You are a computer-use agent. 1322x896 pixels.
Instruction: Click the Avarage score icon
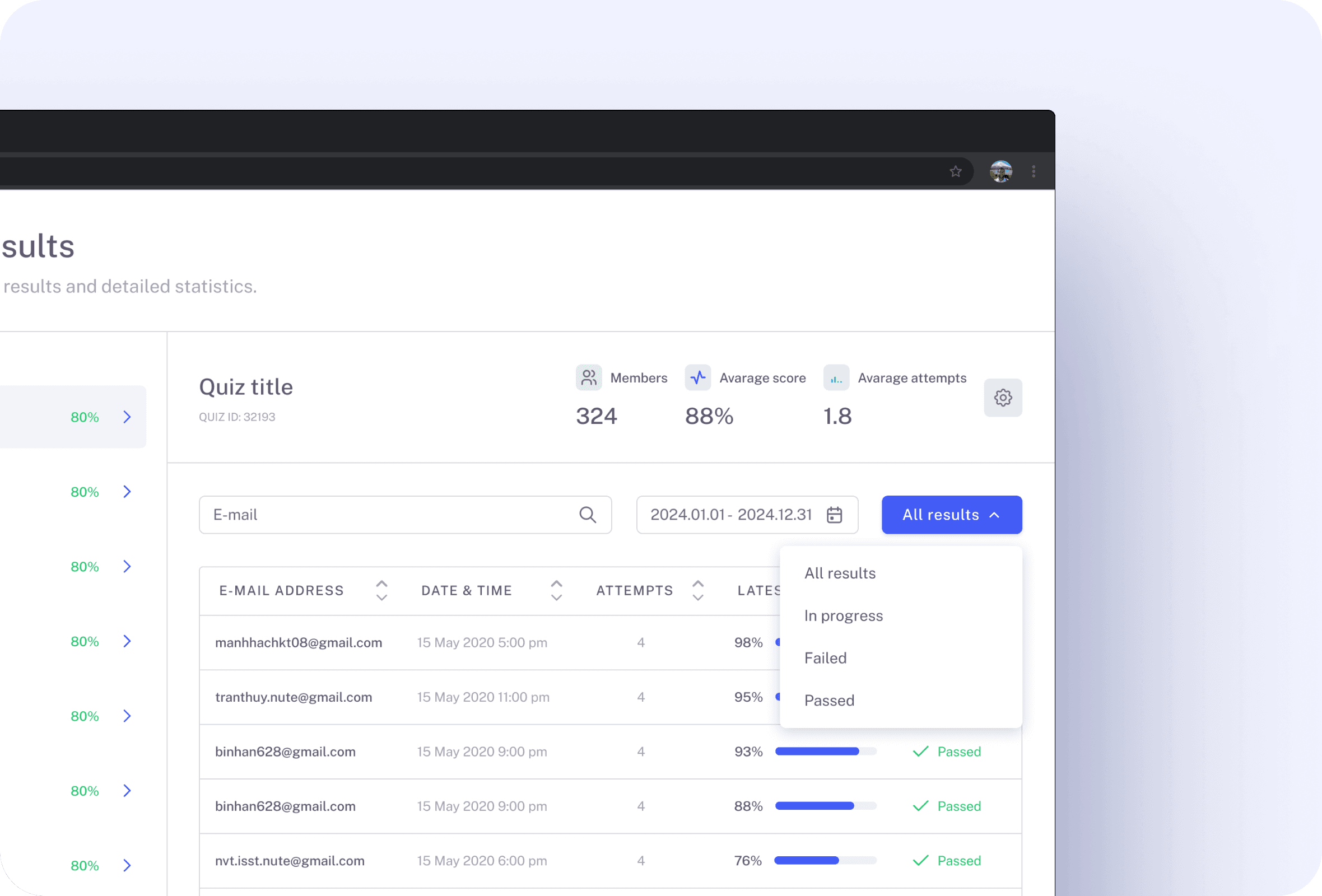pos(698,377)
